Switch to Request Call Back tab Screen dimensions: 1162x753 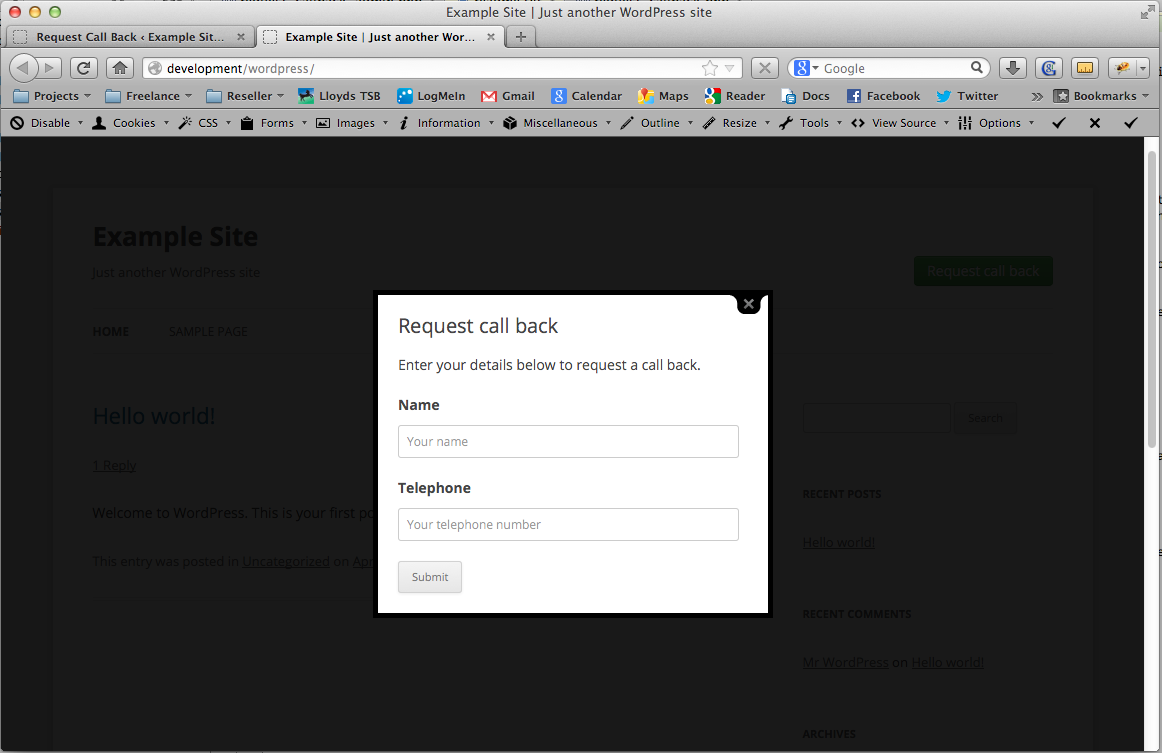130,36
